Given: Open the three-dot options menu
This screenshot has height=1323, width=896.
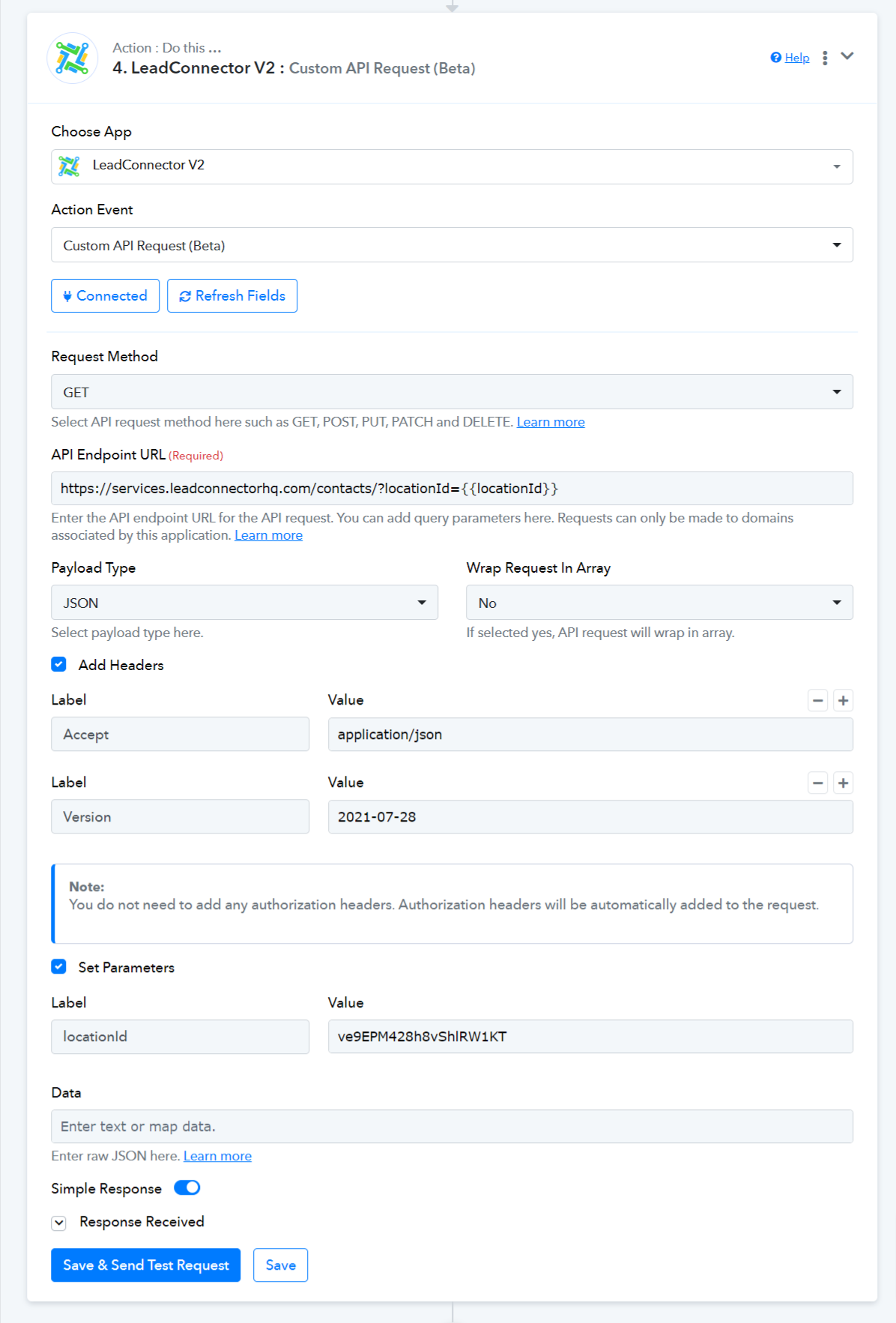Looking at the screenshot, I should click(x=825, y=58).
